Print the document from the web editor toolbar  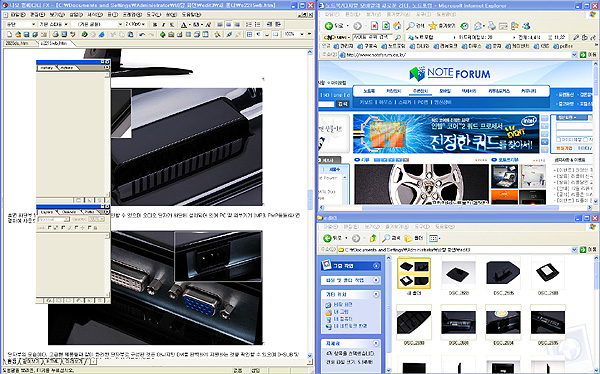click(x=55, y=34)
